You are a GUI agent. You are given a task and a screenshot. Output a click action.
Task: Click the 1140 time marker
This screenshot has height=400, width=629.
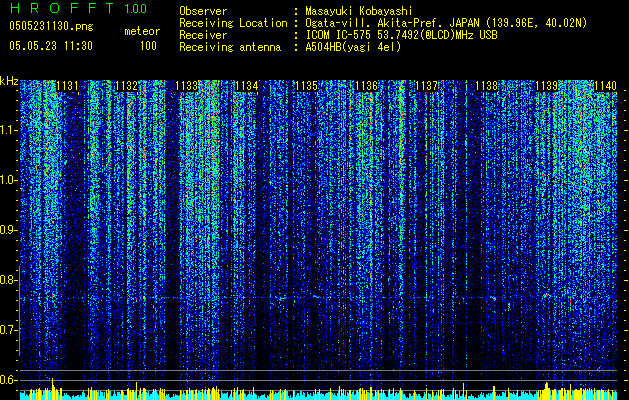click(605, 86)
